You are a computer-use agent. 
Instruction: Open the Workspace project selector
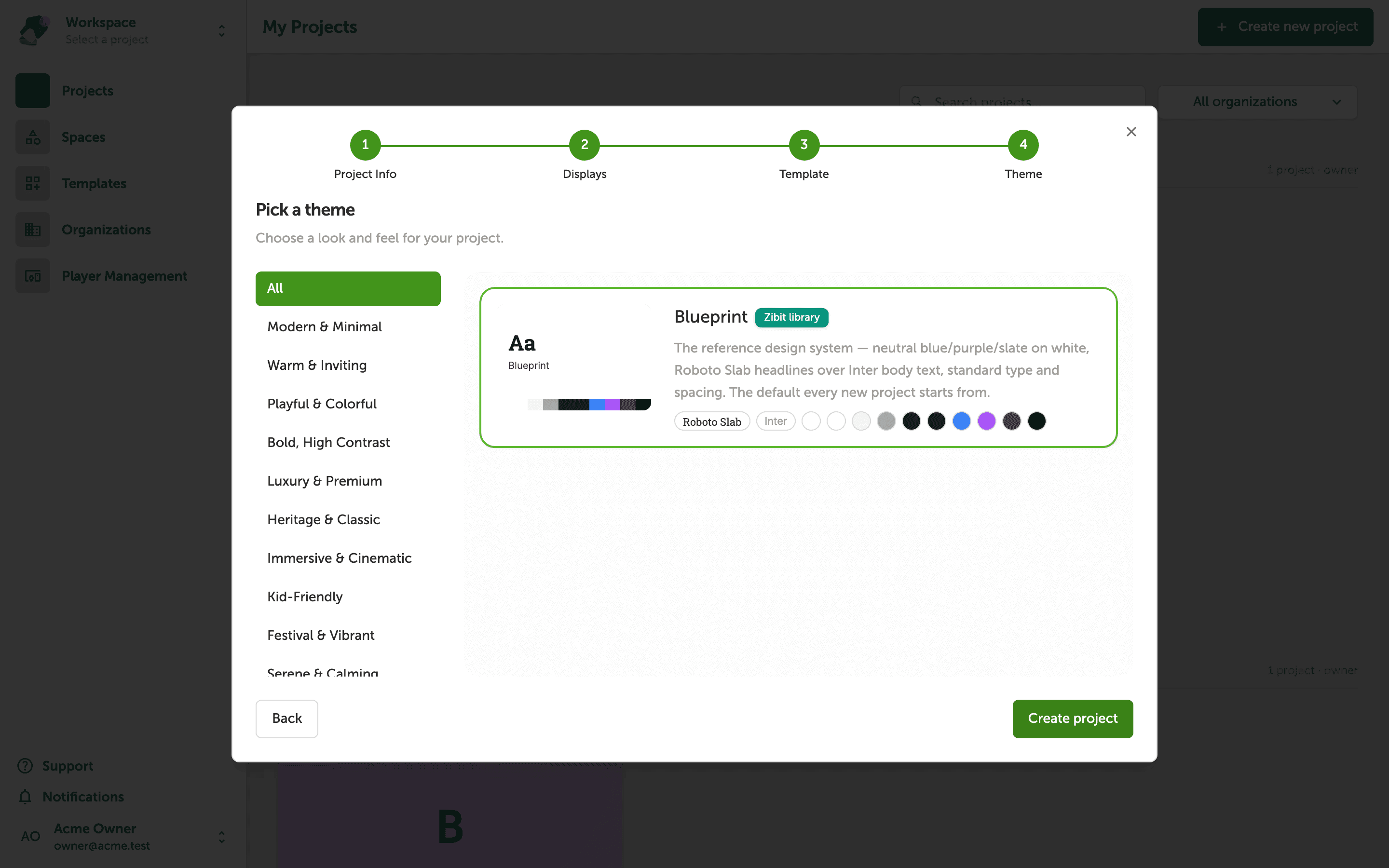(x=123, y=30)
